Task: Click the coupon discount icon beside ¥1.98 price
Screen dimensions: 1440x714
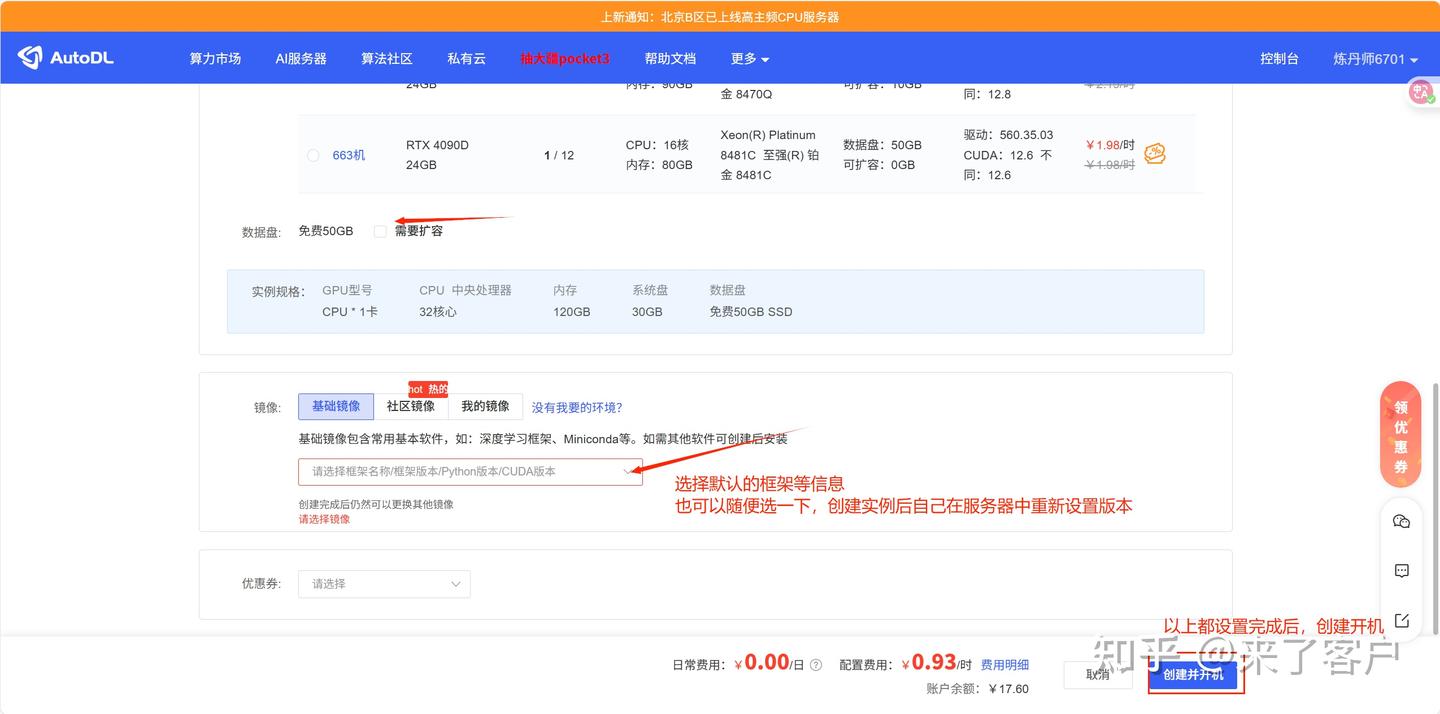Action: coord(1155,154)
